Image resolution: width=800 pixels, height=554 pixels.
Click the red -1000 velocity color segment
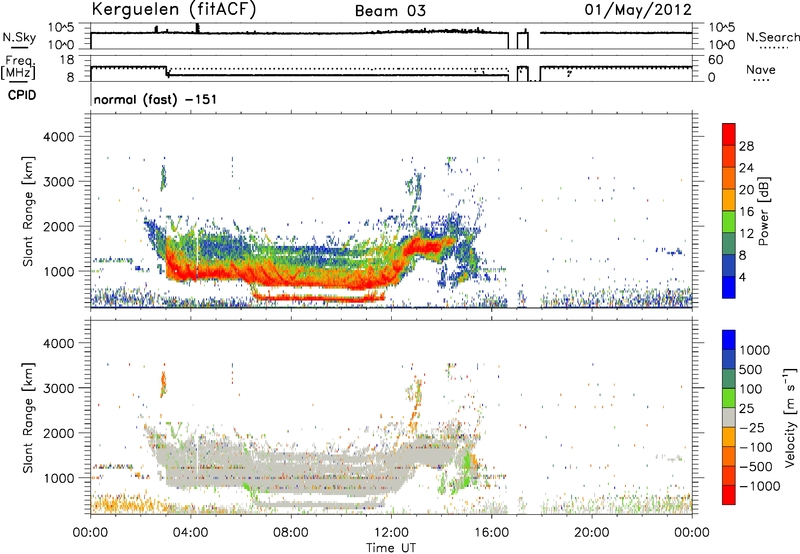(729, 495)
